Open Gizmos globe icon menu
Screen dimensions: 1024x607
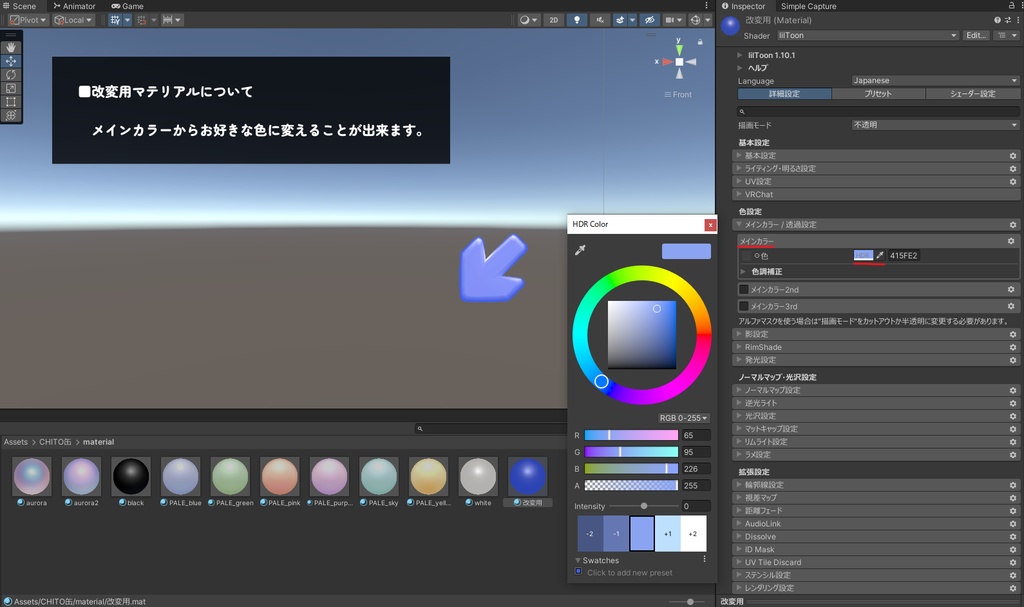point(696,20)
